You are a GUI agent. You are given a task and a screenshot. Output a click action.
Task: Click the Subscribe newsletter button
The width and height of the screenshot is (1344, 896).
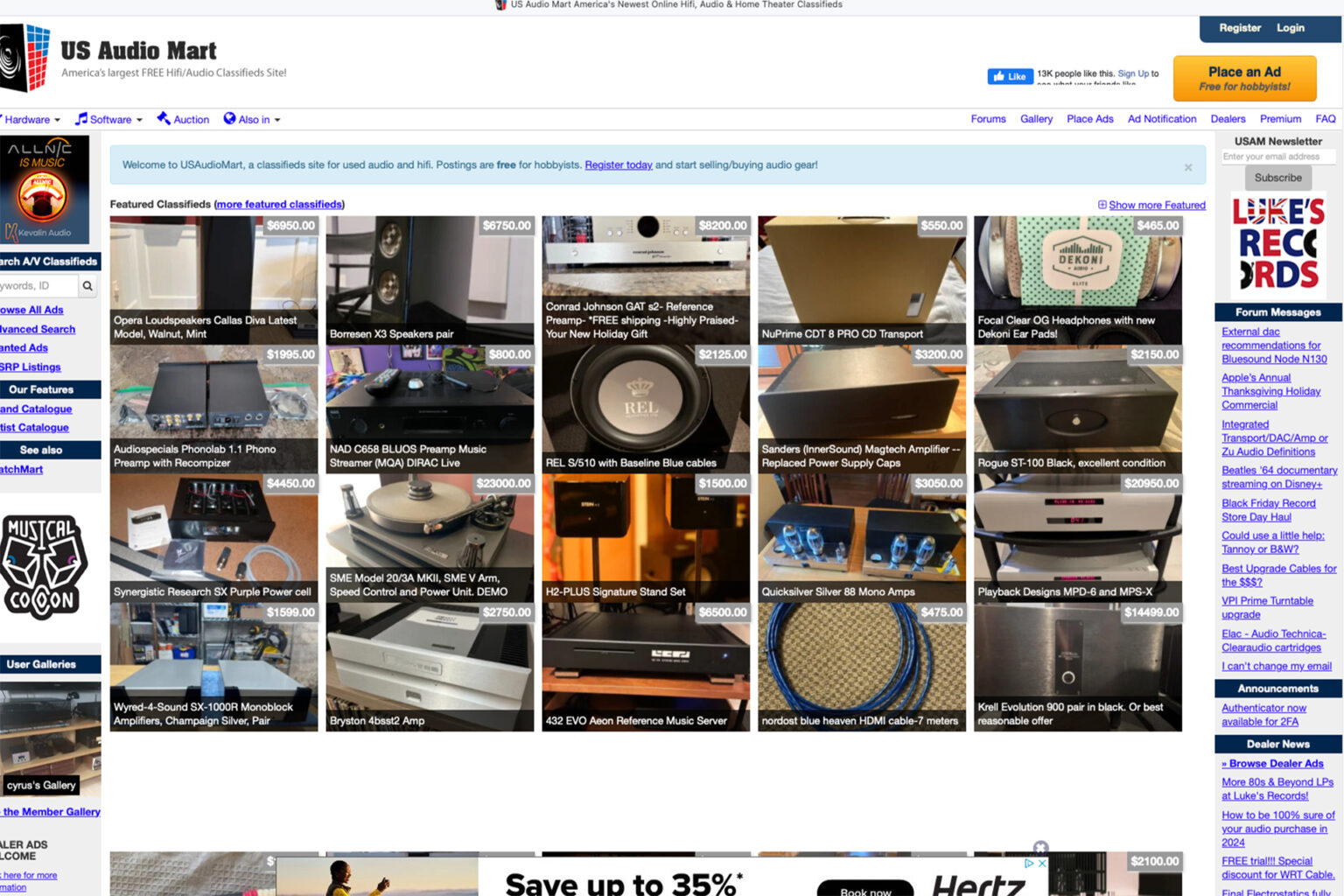[x=1277, y=178]
